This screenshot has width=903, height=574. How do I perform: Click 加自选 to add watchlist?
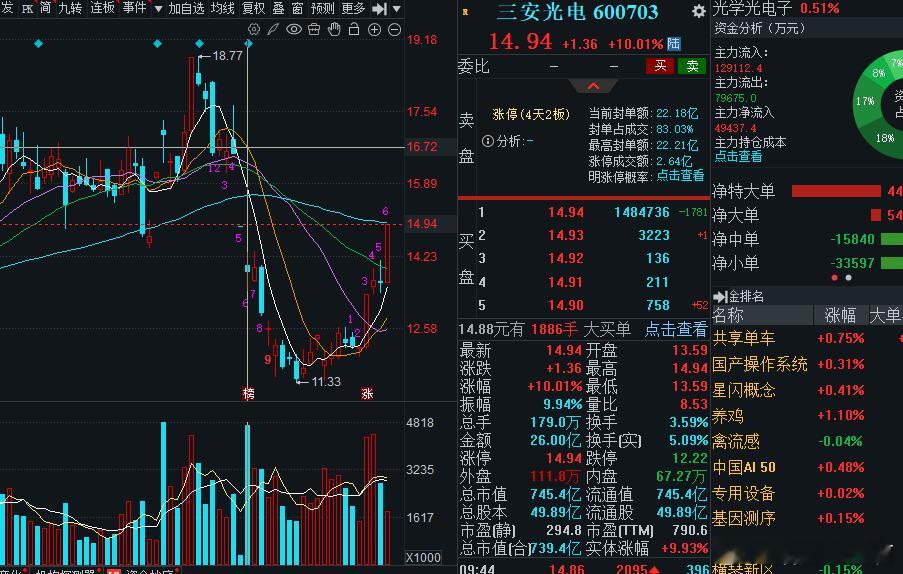coord(186,8)
